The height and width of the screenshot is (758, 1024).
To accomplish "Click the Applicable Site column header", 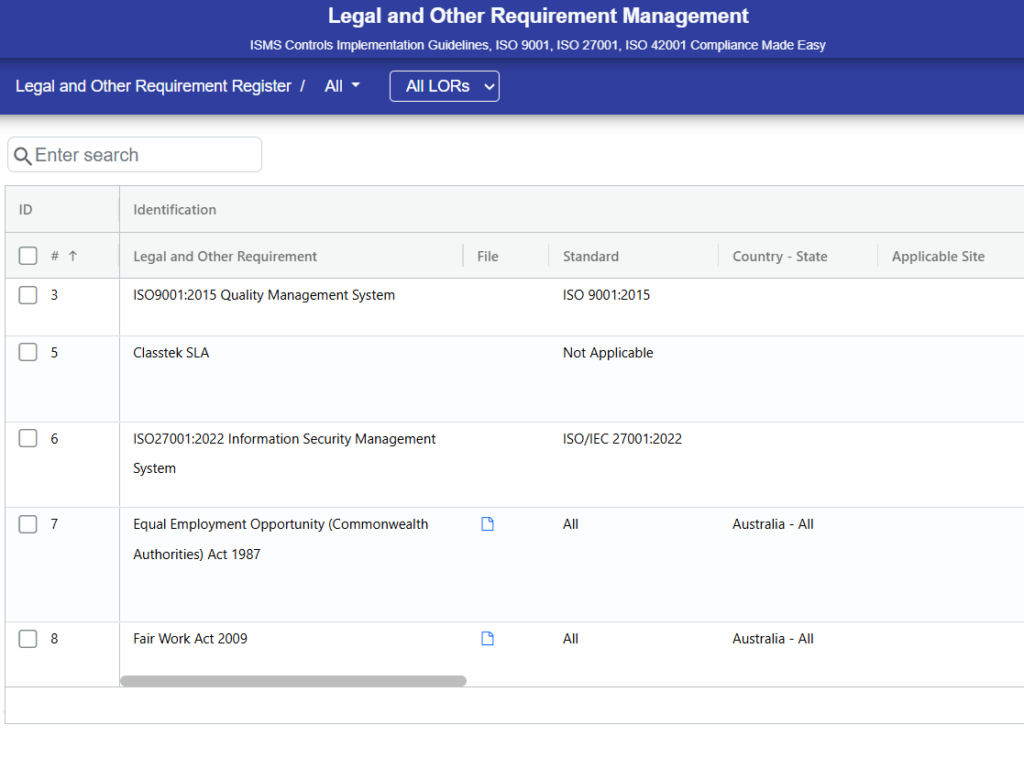I will (x=937, y=256).
